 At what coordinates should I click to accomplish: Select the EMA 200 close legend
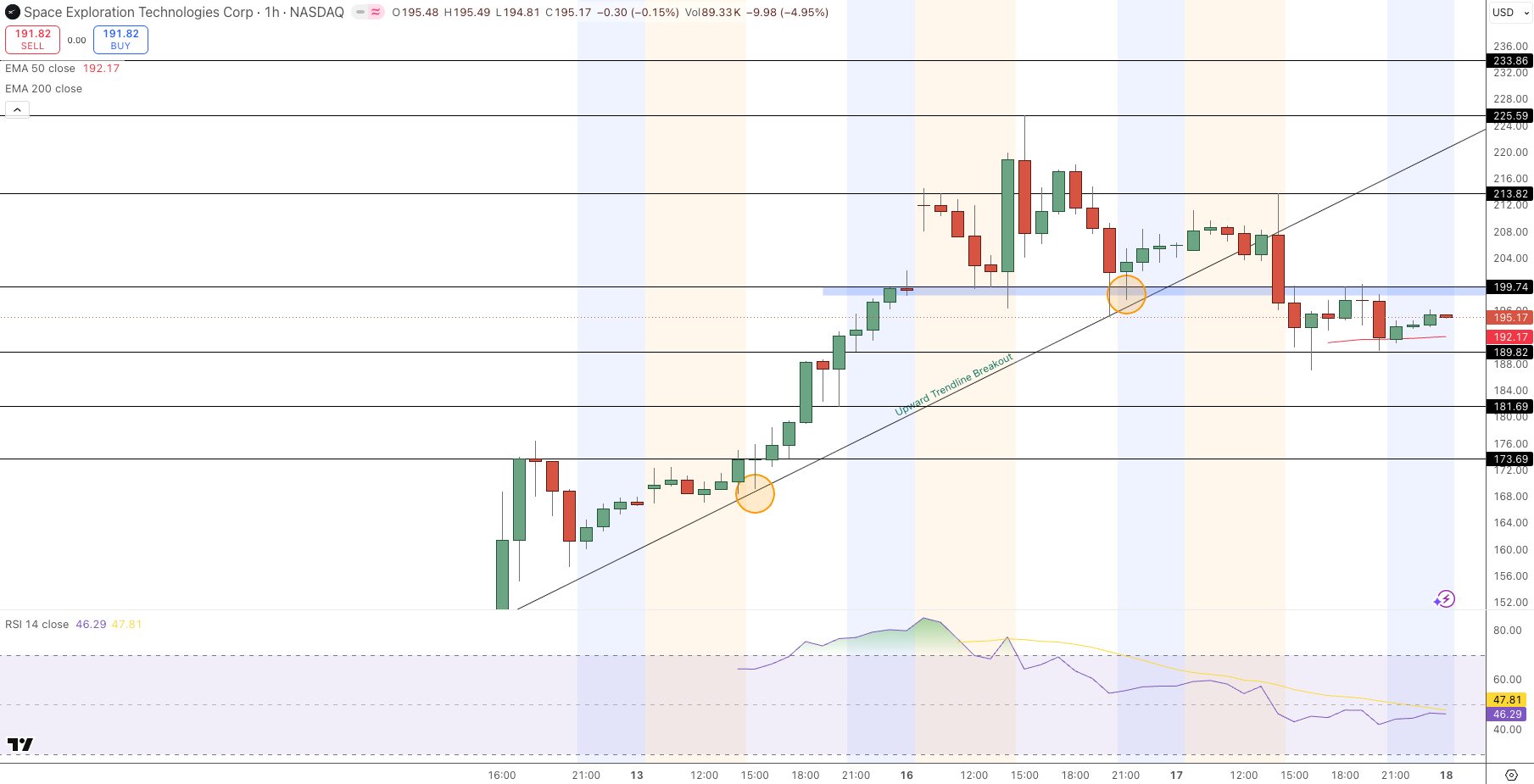(x=43, y=89)
